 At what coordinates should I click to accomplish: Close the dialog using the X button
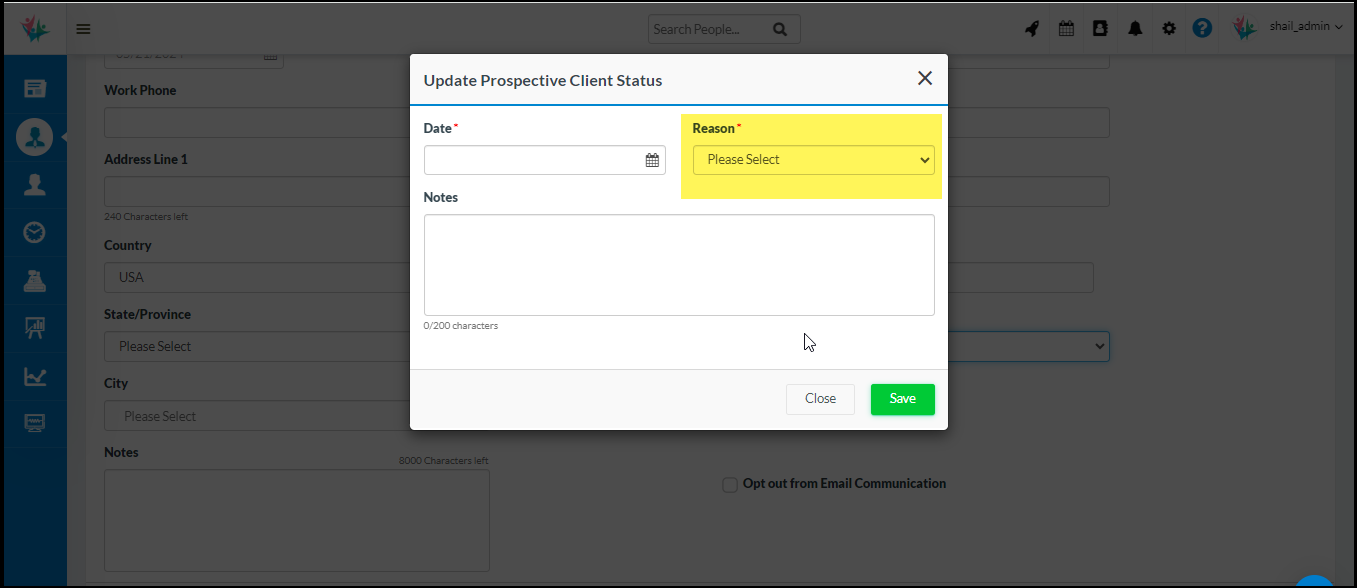pyautogui.click(x=925, y=79)
